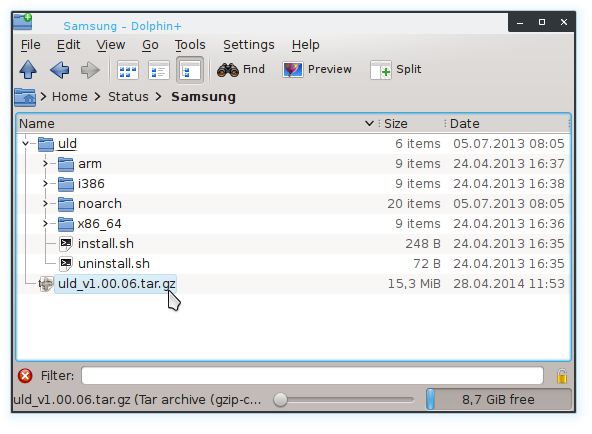The height and width of the screenshot is (434, 592).
Task: Click inside the Filter text field
Action: point(312,376)
